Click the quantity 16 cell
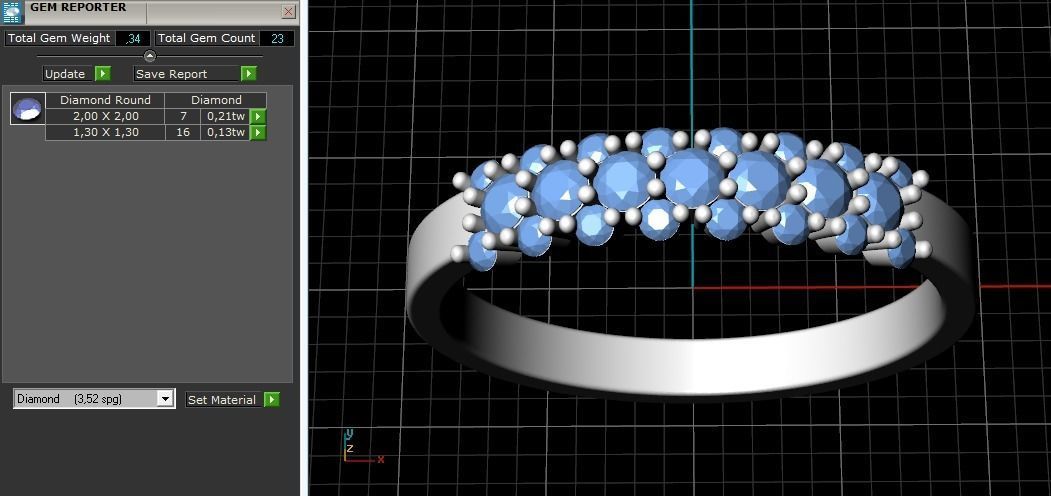Viewport: 1051px width, 496px height. pyautogui.click(x=183, y=132)
